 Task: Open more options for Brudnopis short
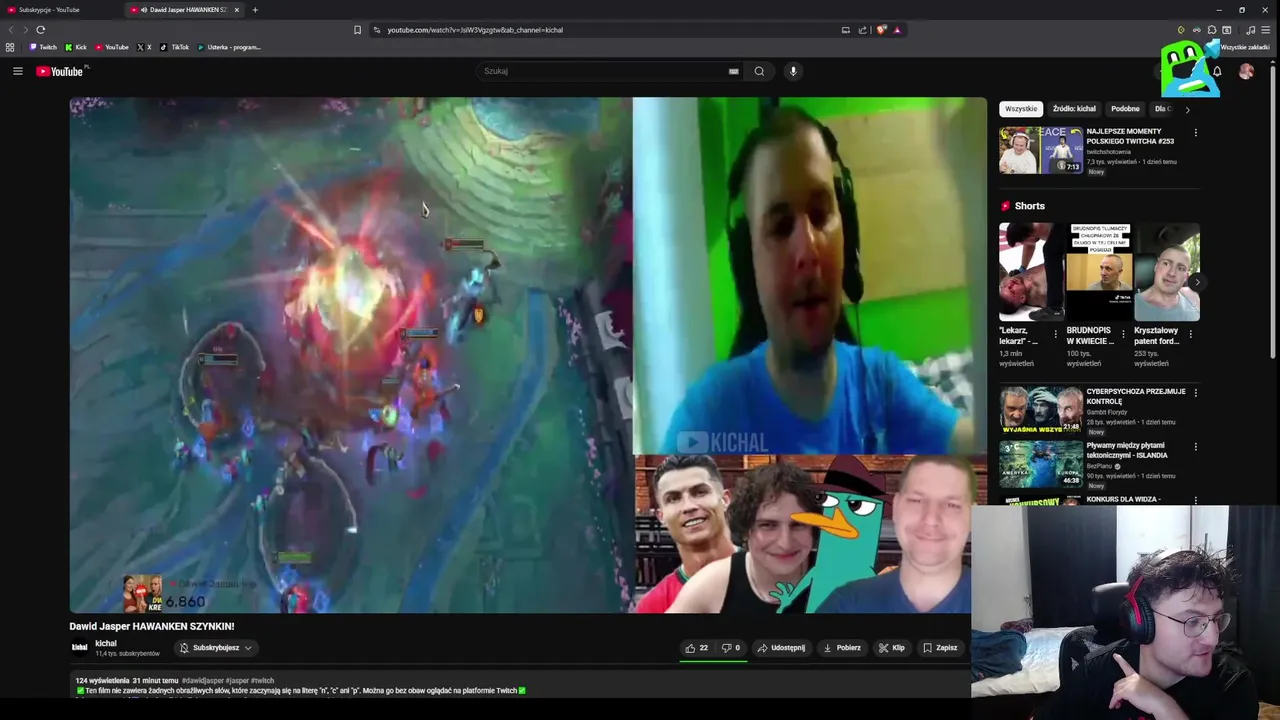pos(1123,334)
